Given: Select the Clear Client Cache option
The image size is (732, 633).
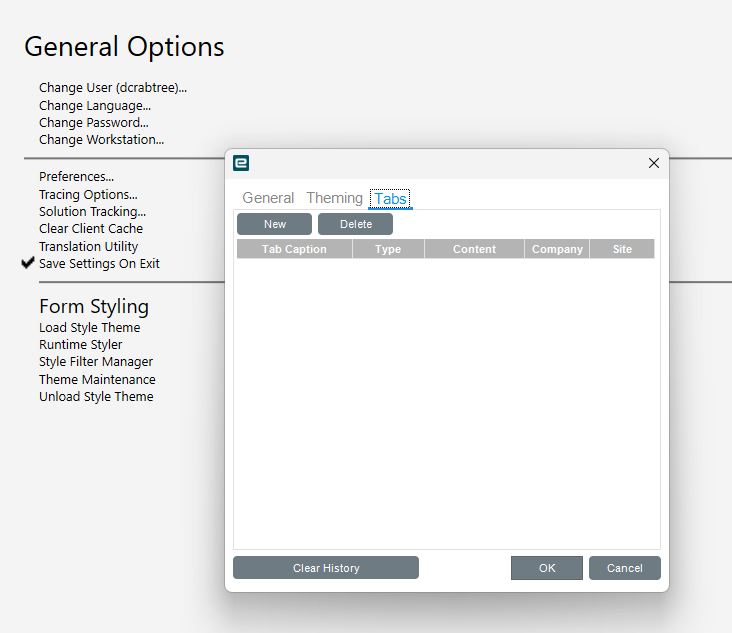Looking at the screenshot, I should pyautogui.click(x=91, y=229).
